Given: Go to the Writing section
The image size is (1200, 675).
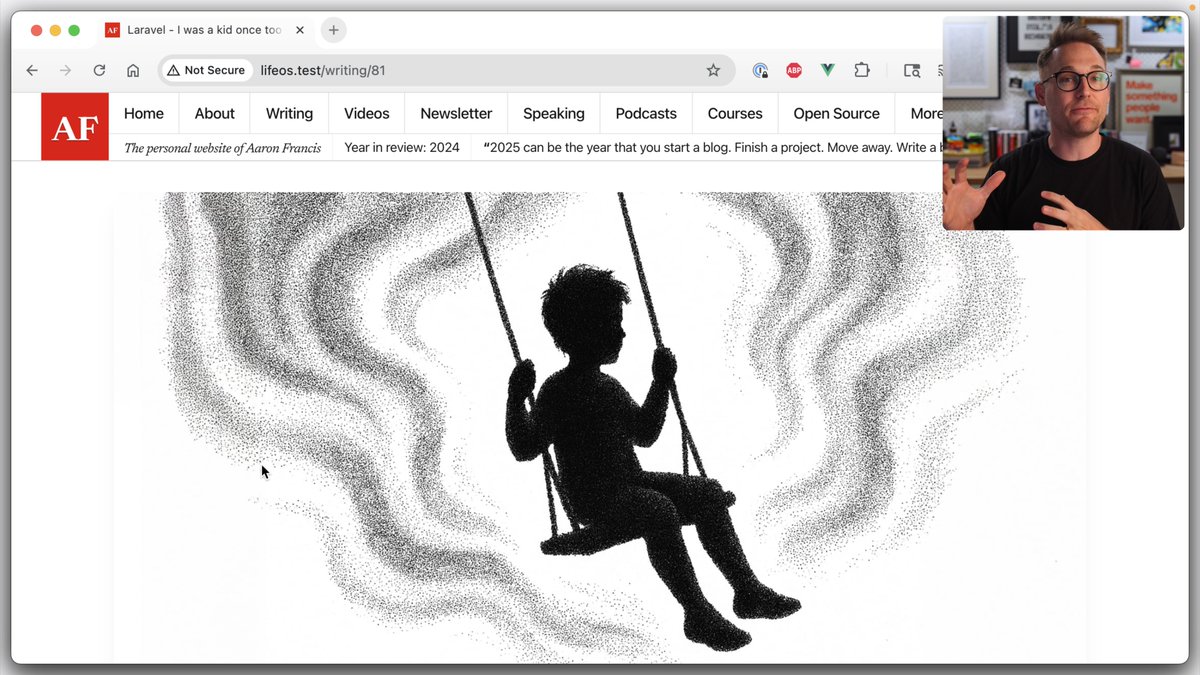Looking at the screenshot, I should (x=289, y=113).
